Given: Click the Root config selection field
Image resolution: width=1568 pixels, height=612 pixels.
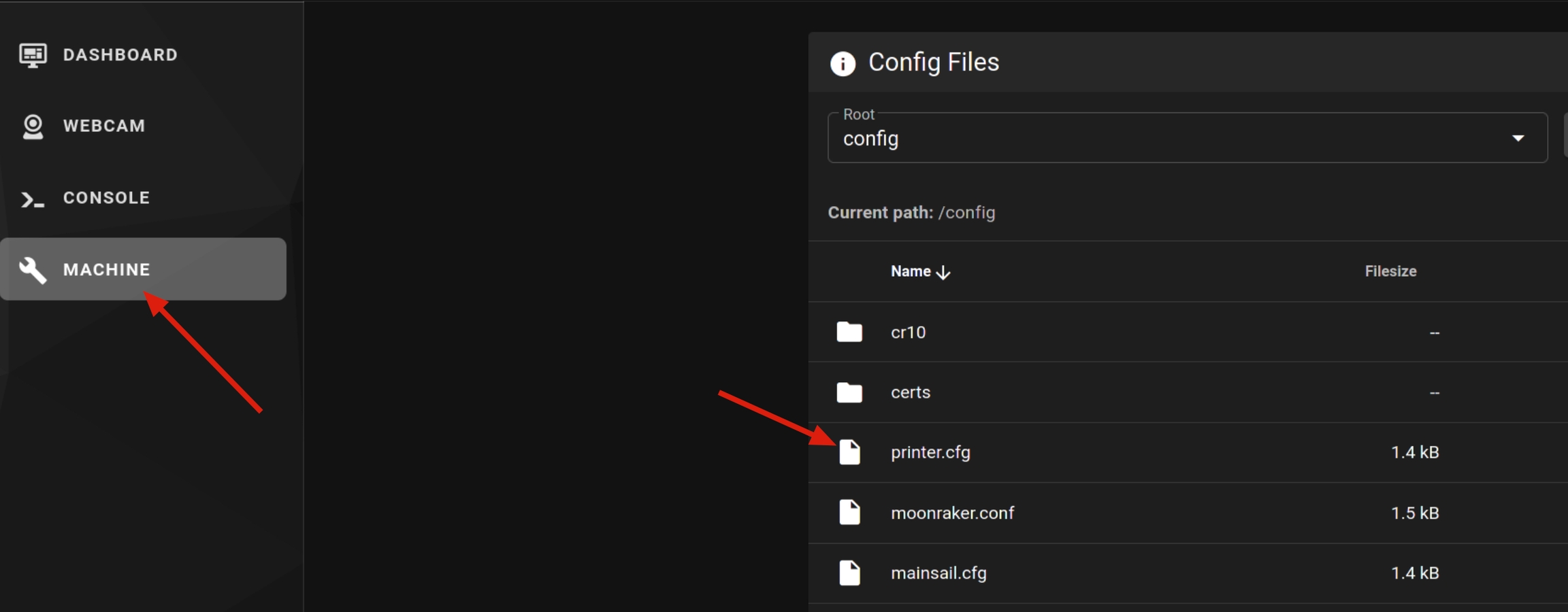Looking at the screenshot, I should click(x=1157, y=139).
